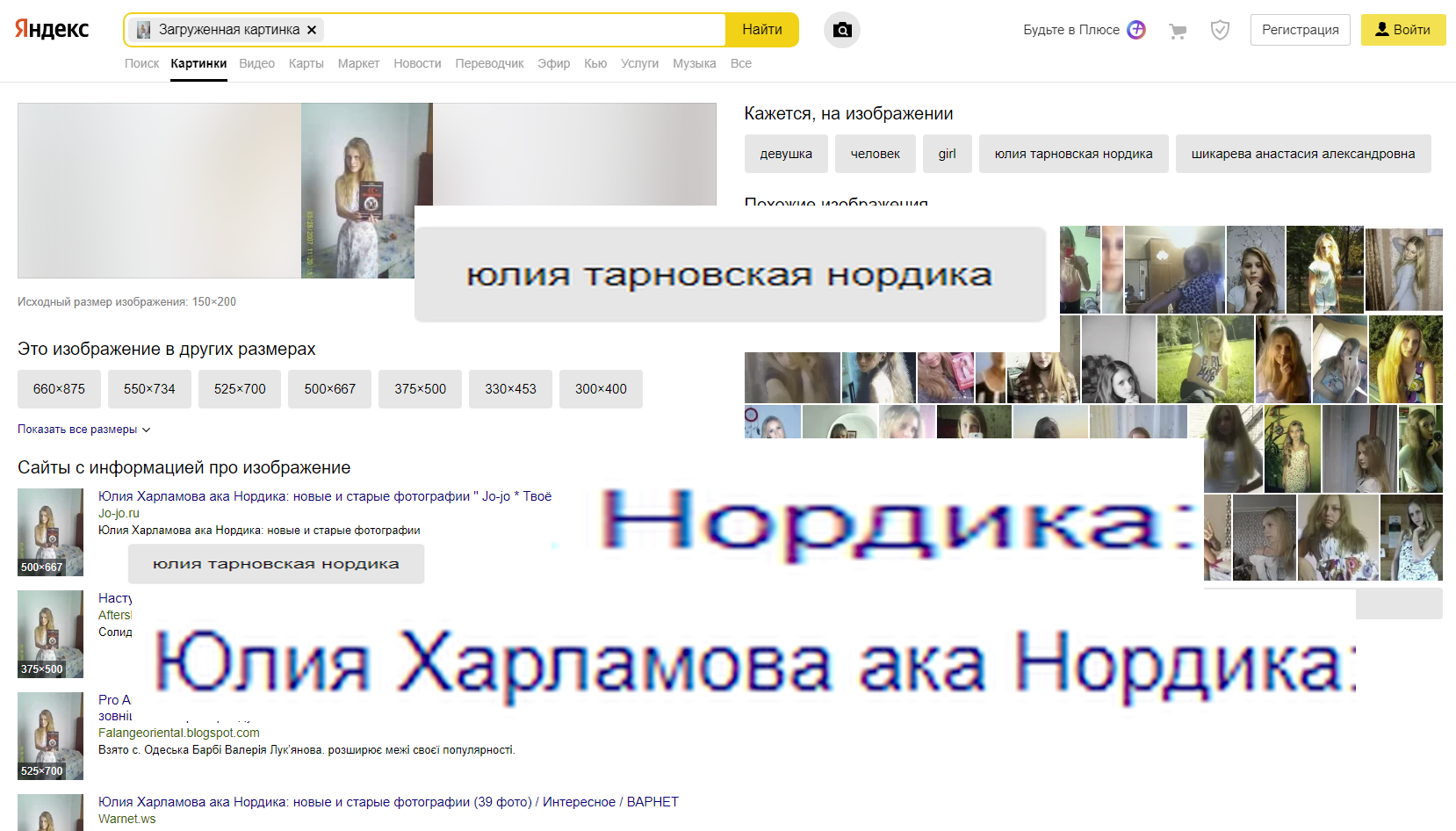Choose the 660×875 size button
1456x831 pixels.
(59, 389)
